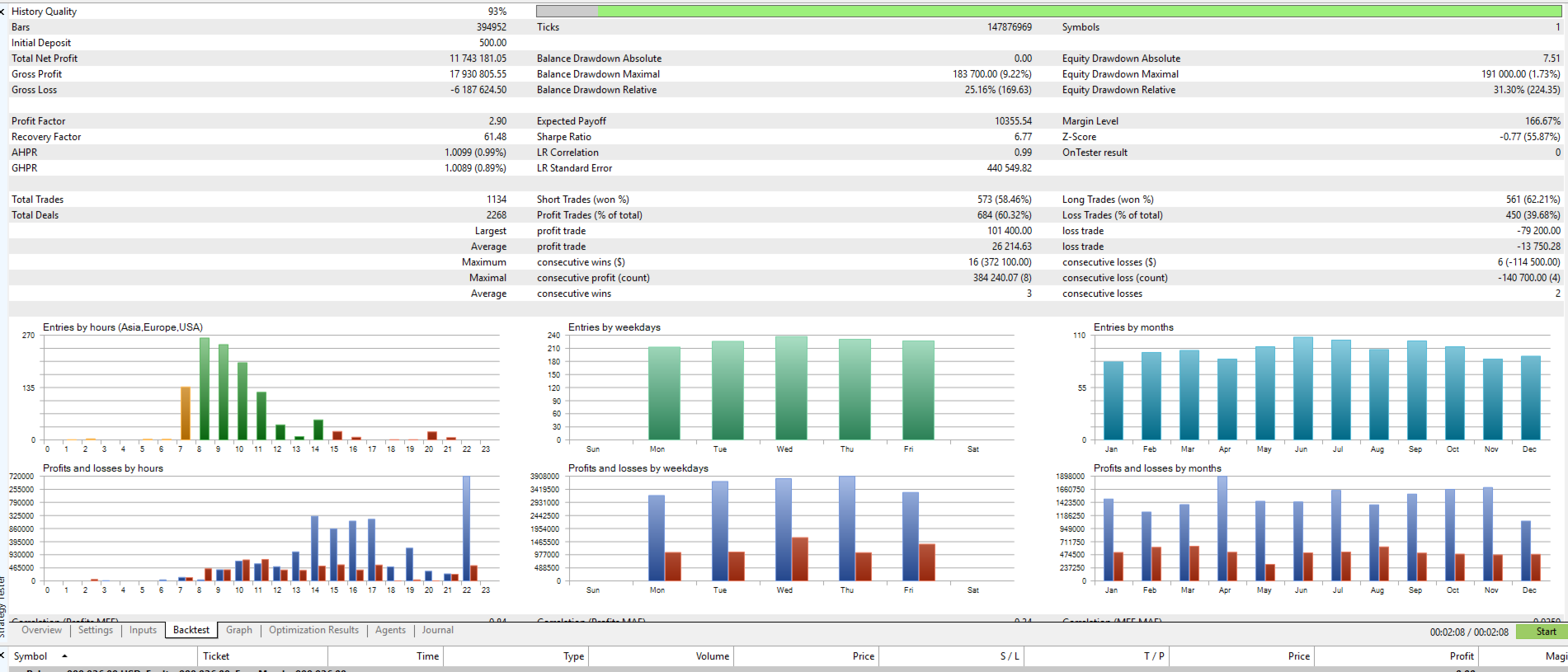Open the Optimization Results tab
1568x672 pixels.
click(x=313, y=630)
